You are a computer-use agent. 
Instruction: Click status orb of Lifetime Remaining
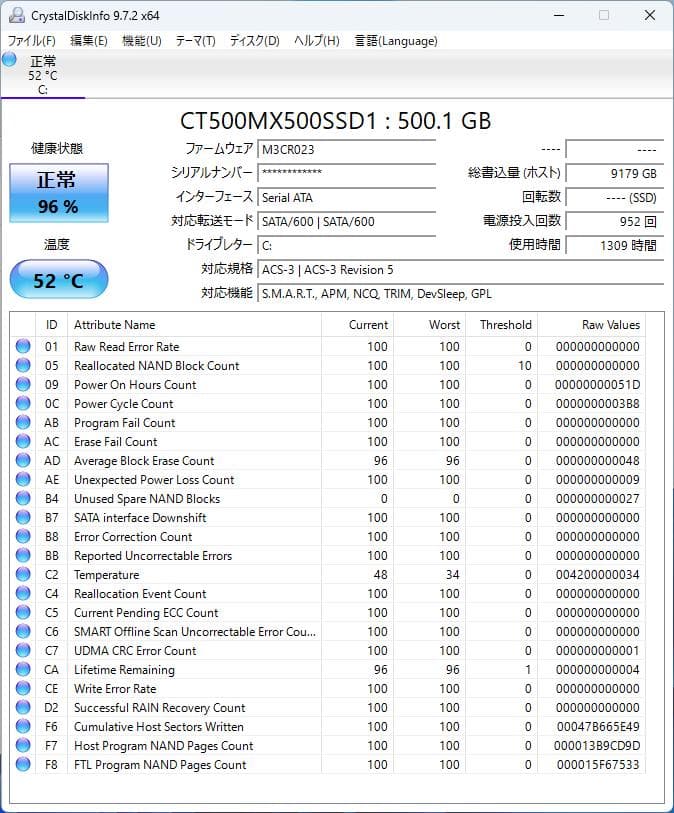point(23,669)
